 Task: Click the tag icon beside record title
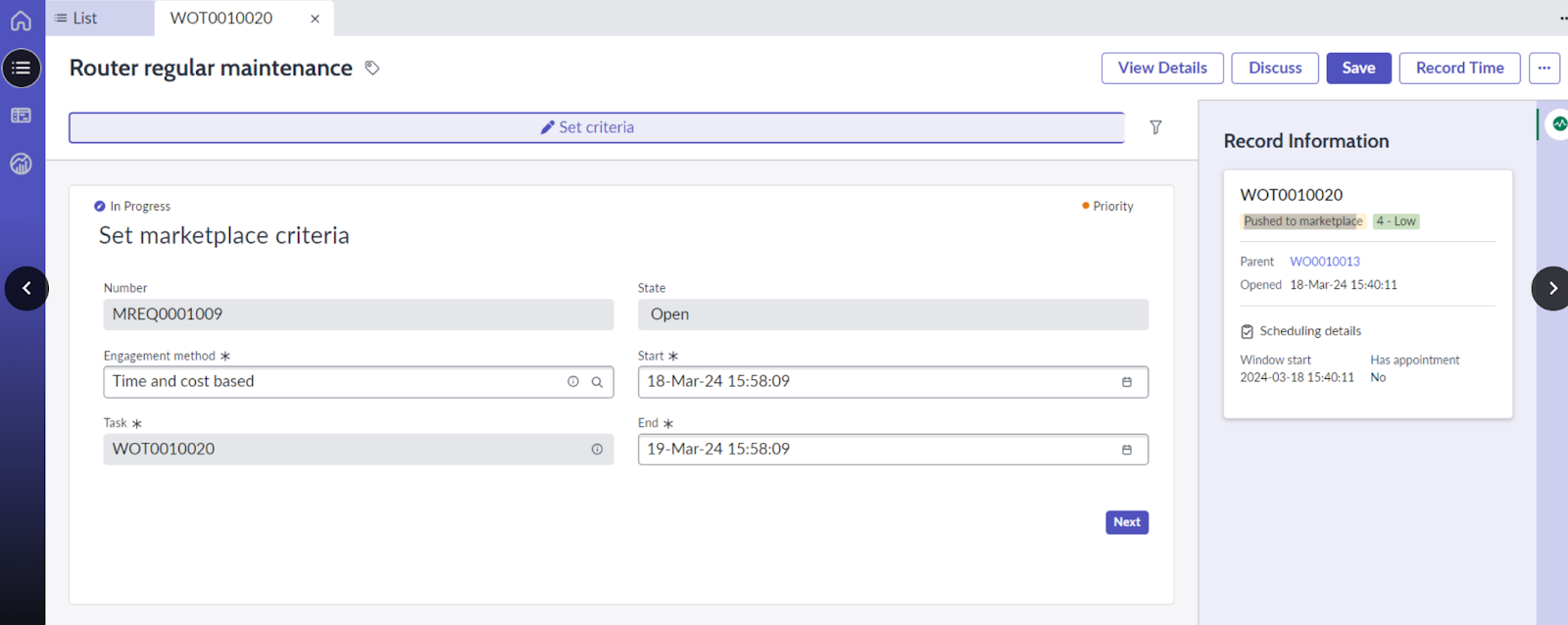[x=372, y=68]
